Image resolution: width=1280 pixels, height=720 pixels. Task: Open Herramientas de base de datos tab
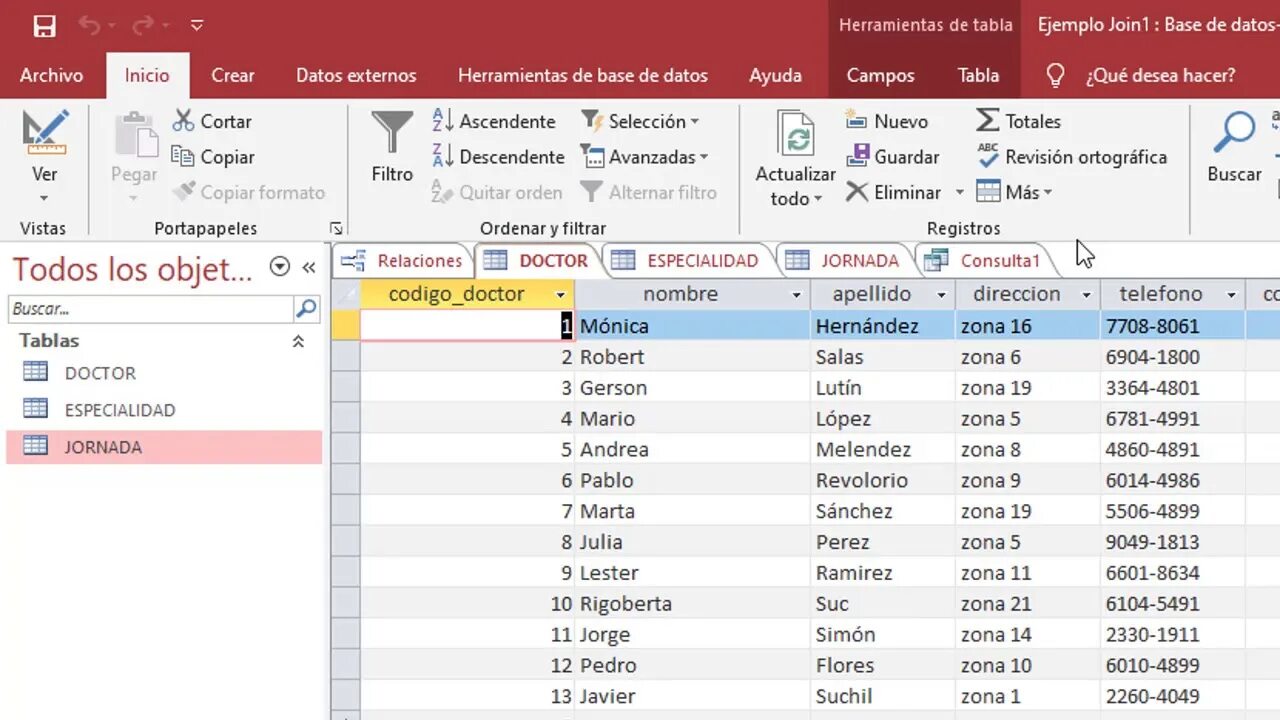(583, 75)
